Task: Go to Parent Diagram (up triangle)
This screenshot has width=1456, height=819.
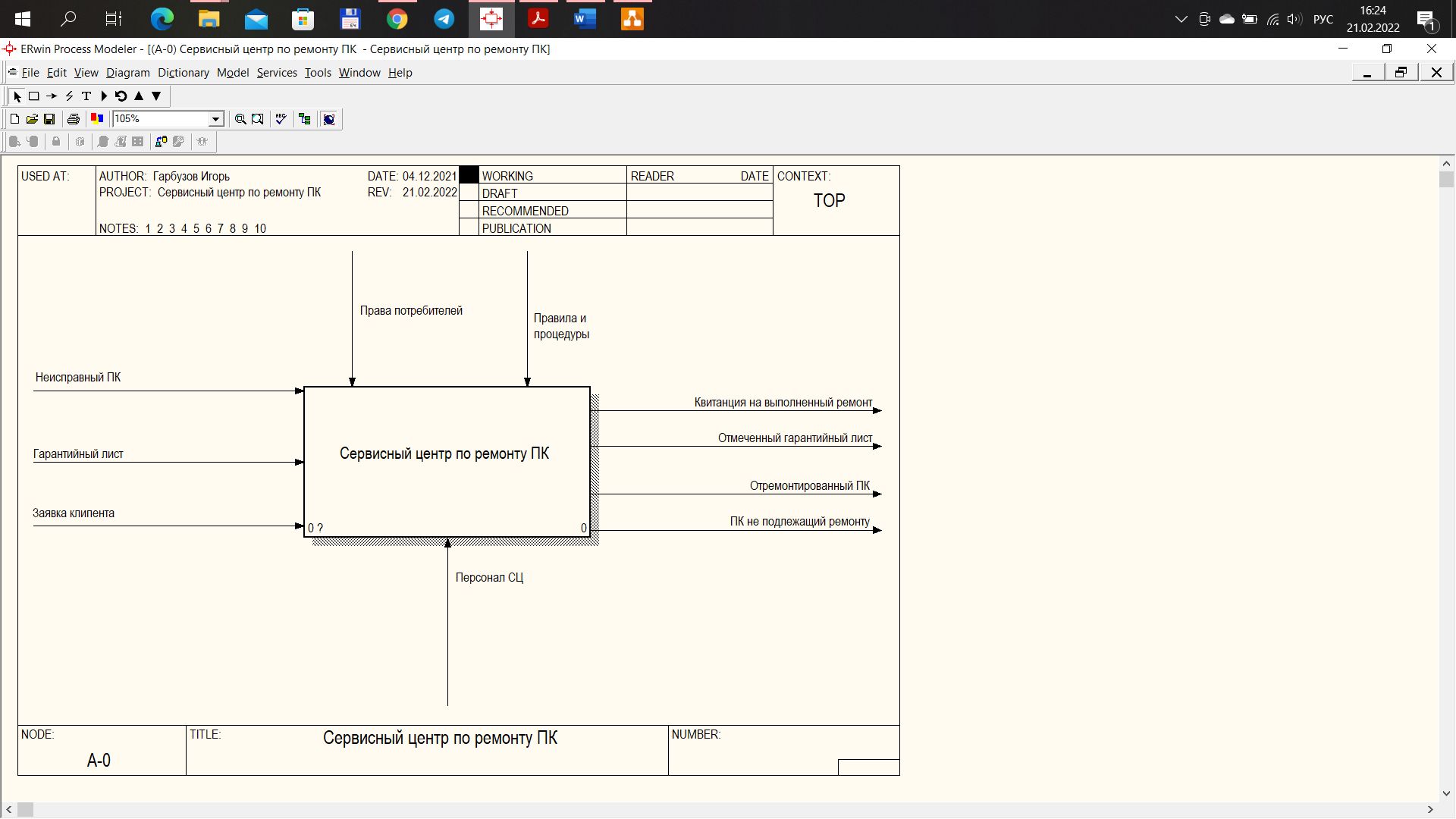Action: (139, 96)
